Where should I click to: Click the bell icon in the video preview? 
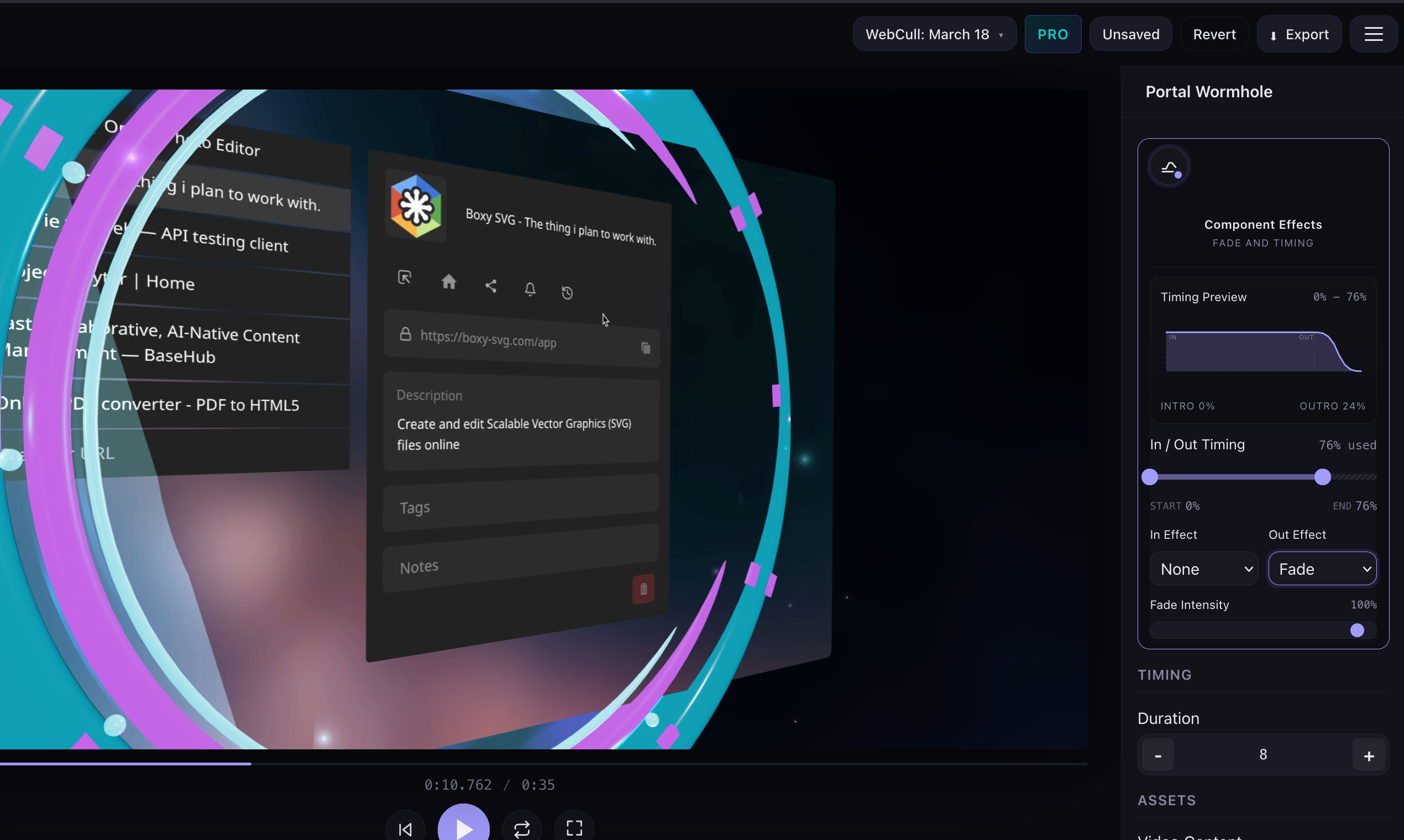click(x=530, y=289)
